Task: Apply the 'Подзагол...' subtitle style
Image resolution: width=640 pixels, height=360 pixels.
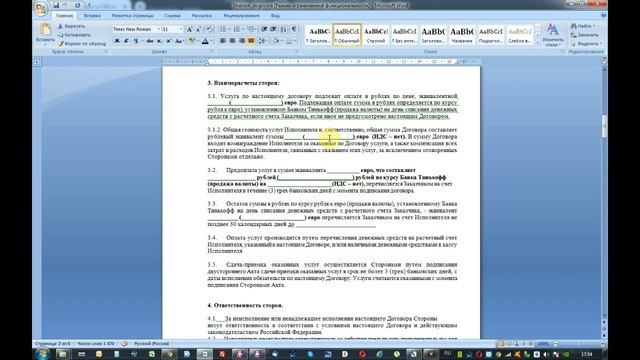Action: 491,34
